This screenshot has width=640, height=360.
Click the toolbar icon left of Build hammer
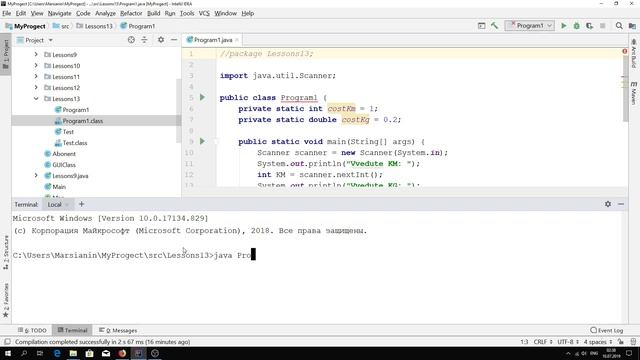click(x=482, y=26)
